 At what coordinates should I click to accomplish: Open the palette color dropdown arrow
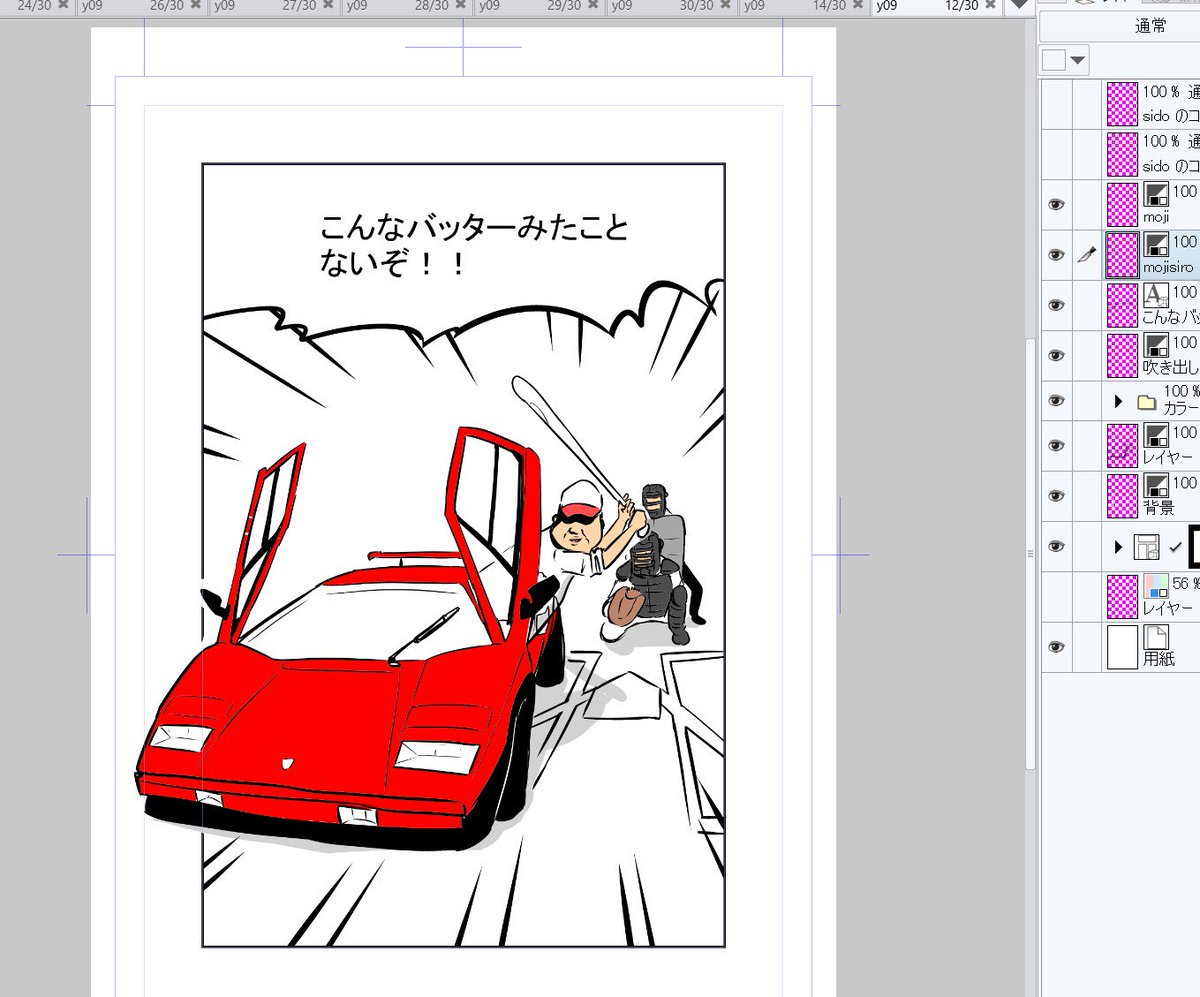[x=1078, y=61]
